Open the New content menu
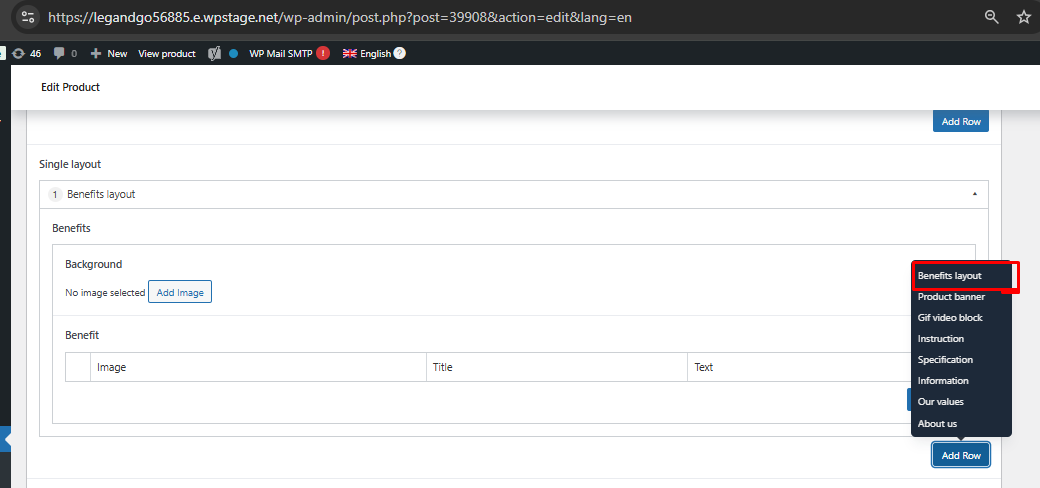1040x488 pixels. [x=109, y=53]
